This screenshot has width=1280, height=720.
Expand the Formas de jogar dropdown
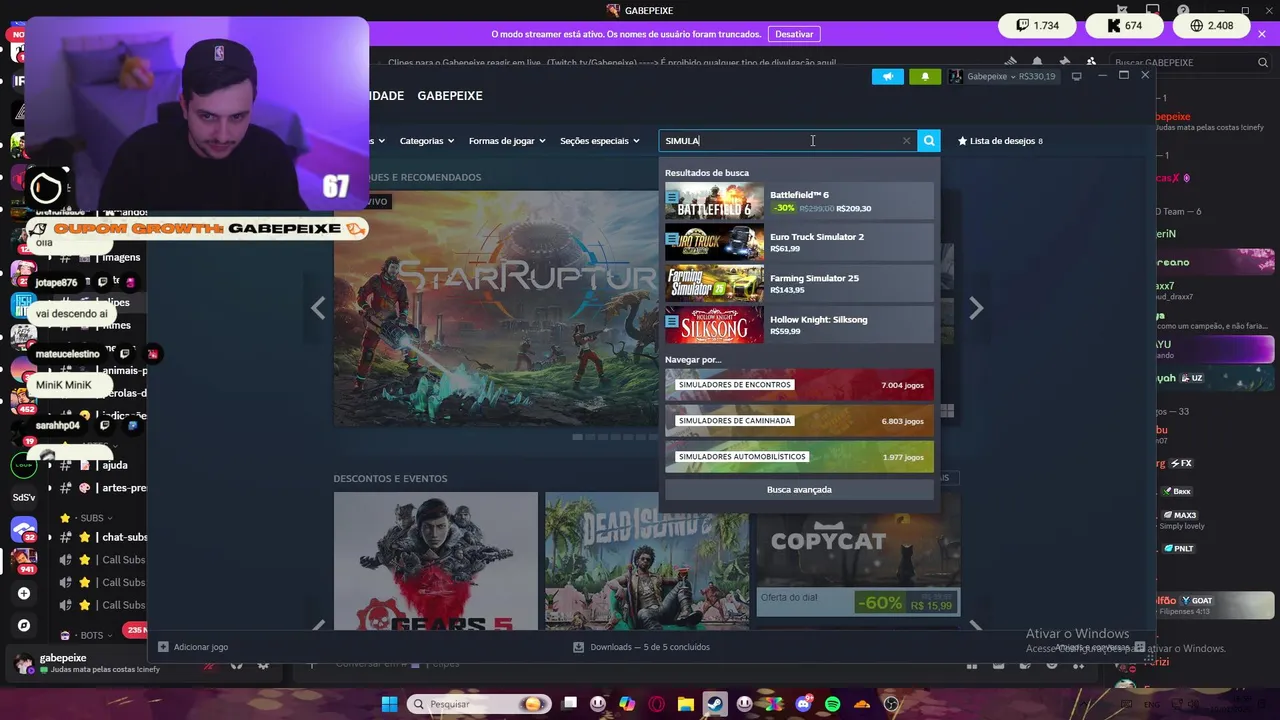tap(507, 141)
